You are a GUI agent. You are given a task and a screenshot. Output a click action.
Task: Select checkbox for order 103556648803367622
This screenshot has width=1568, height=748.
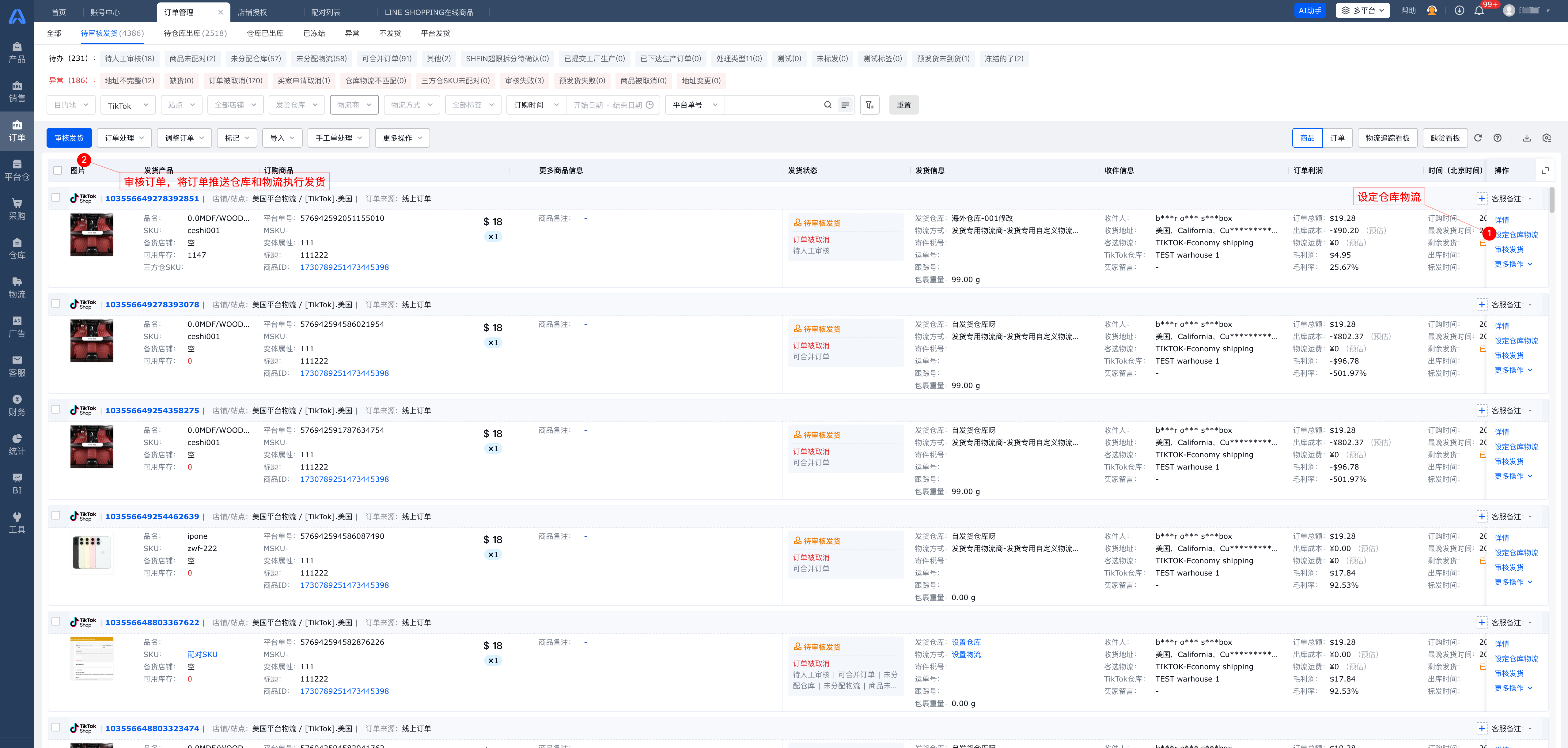(x=56, y=621)
